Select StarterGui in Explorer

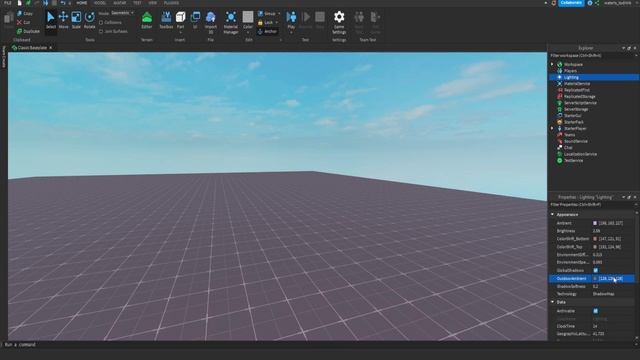point(572,116)
